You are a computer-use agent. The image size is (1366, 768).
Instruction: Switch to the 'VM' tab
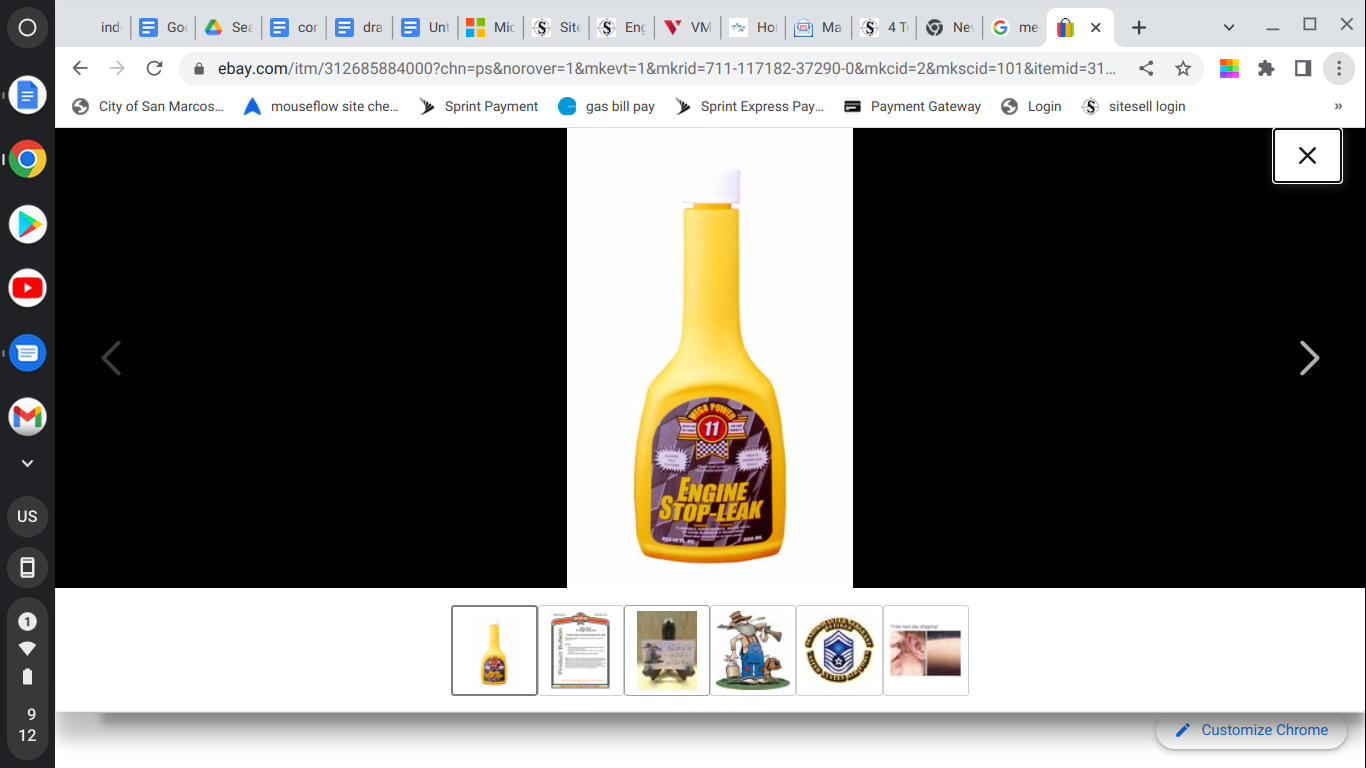[x=688, y=28]
